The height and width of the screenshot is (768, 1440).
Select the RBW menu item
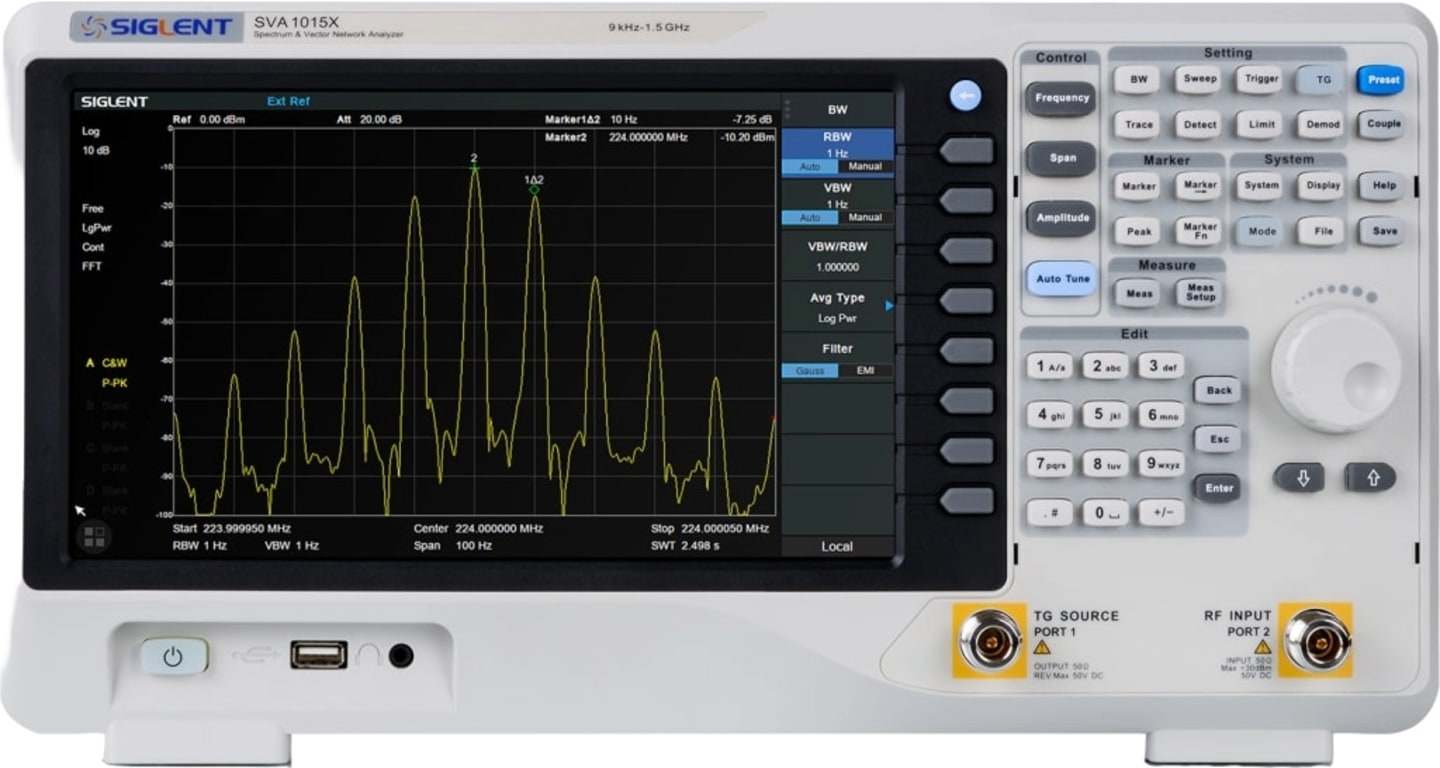[837, 152]
